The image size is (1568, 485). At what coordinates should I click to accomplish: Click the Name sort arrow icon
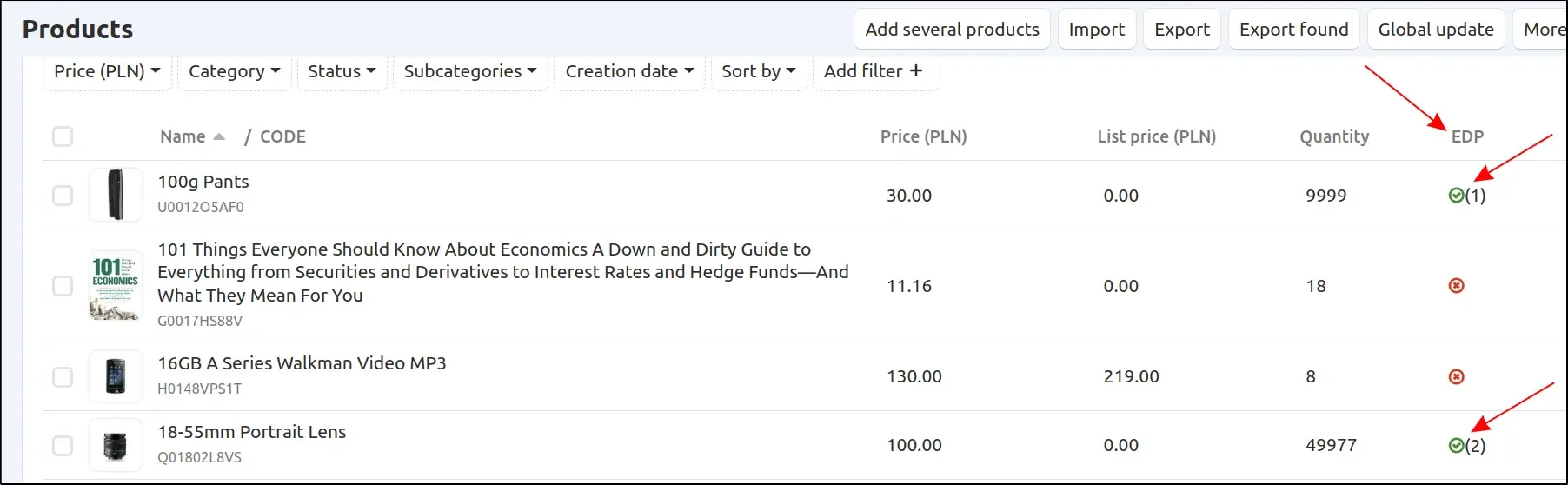pos(219,136)
